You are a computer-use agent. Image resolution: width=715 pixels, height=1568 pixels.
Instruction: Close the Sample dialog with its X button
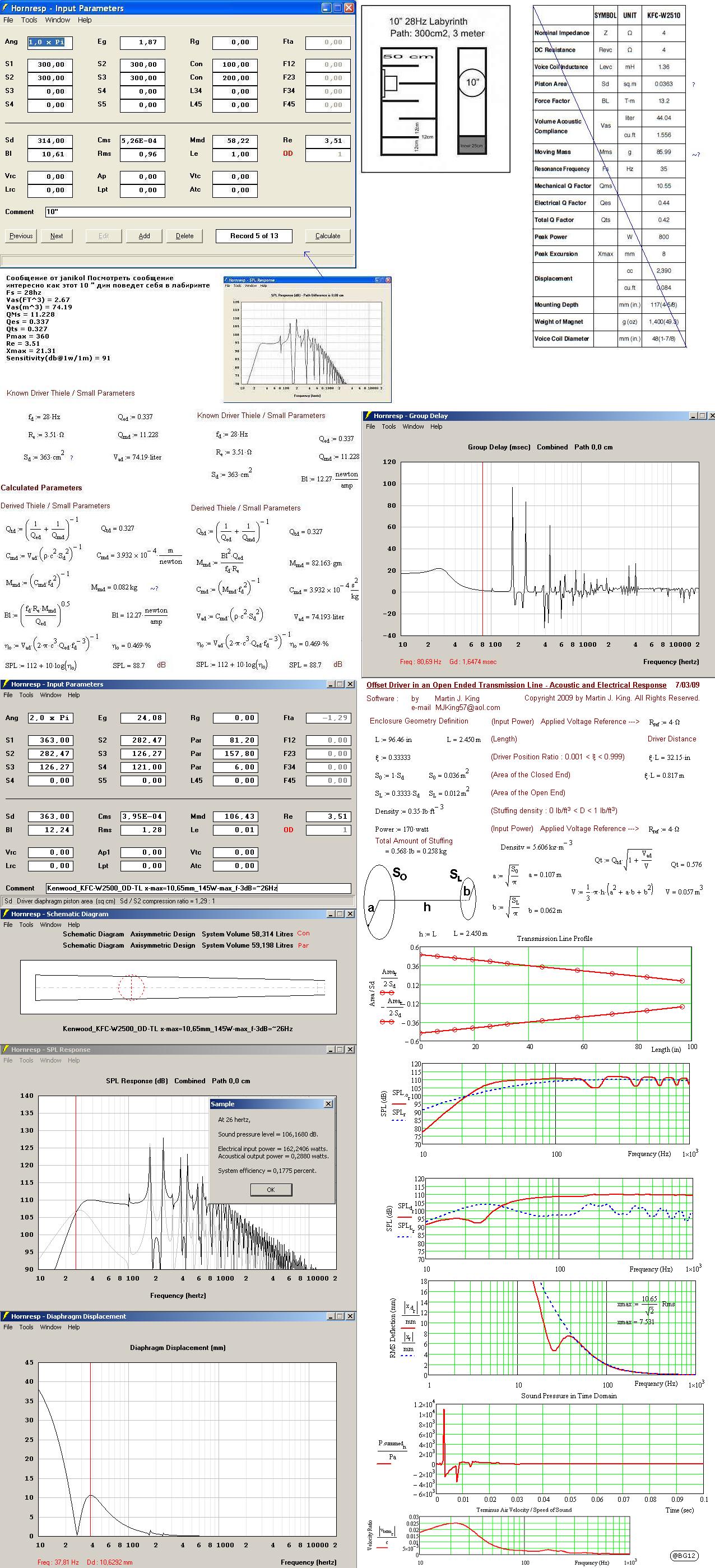coord(328,1103)
